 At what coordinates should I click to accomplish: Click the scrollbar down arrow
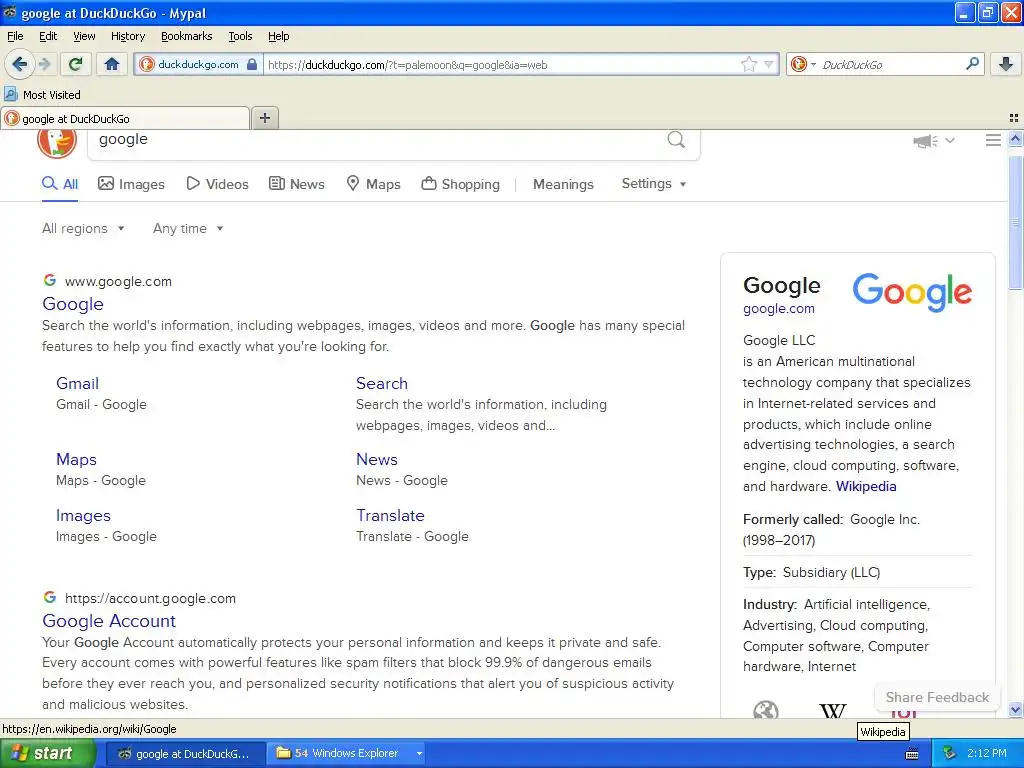click(x=1015, y=710)
